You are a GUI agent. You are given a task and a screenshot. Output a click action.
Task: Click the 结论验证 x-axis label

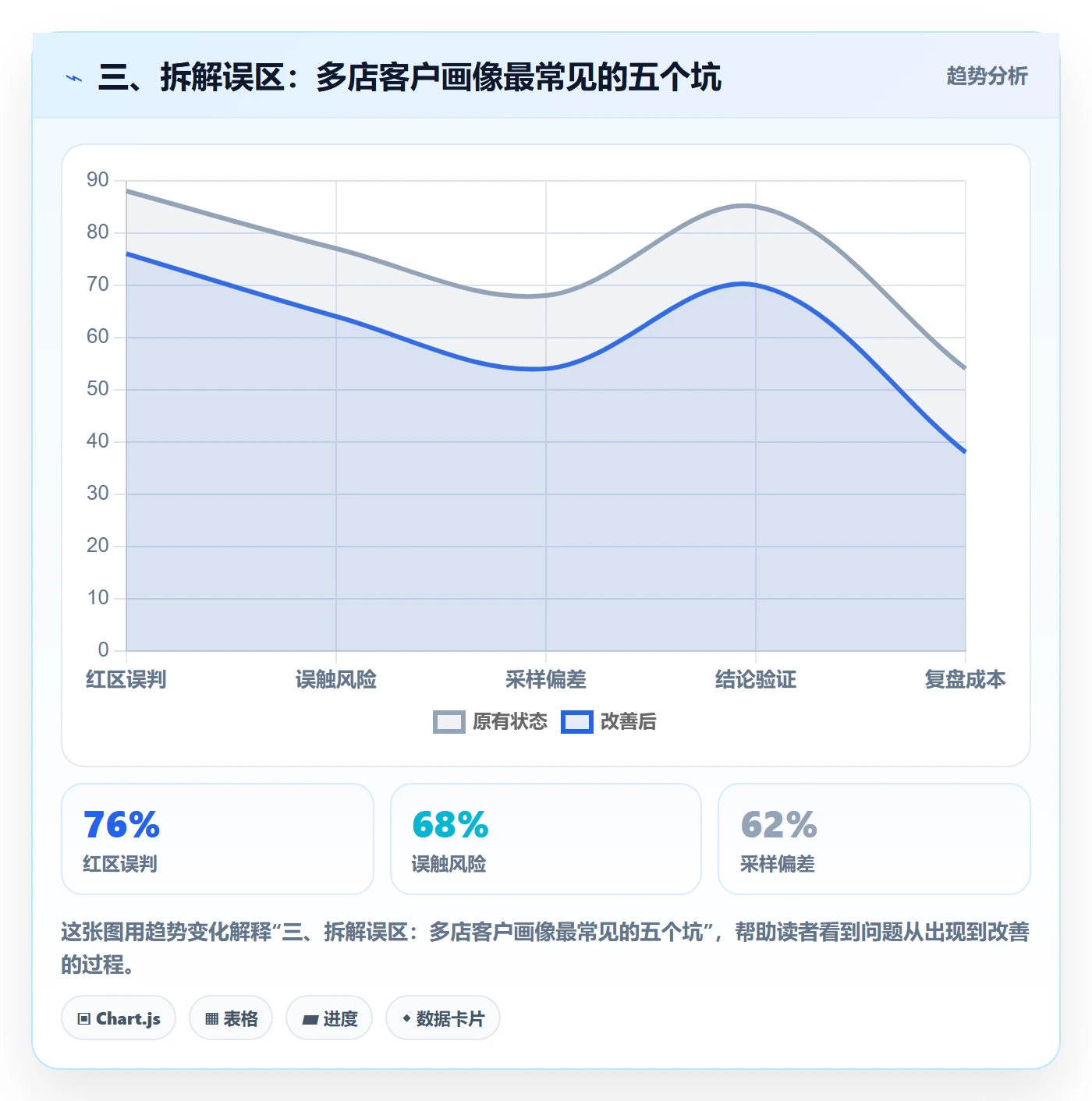pos(756,679)
